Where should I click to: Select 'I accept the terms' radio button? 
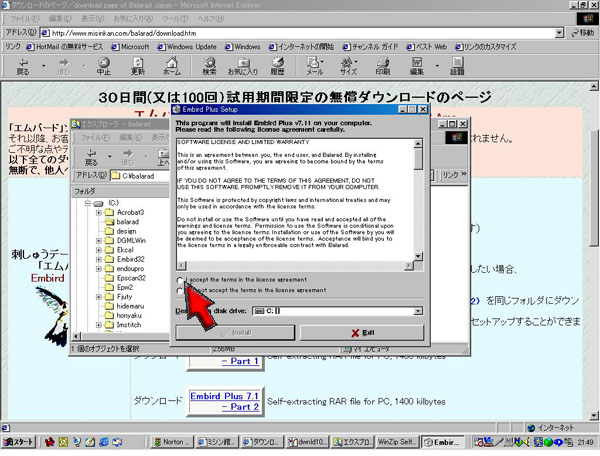(x=179, y=280)
